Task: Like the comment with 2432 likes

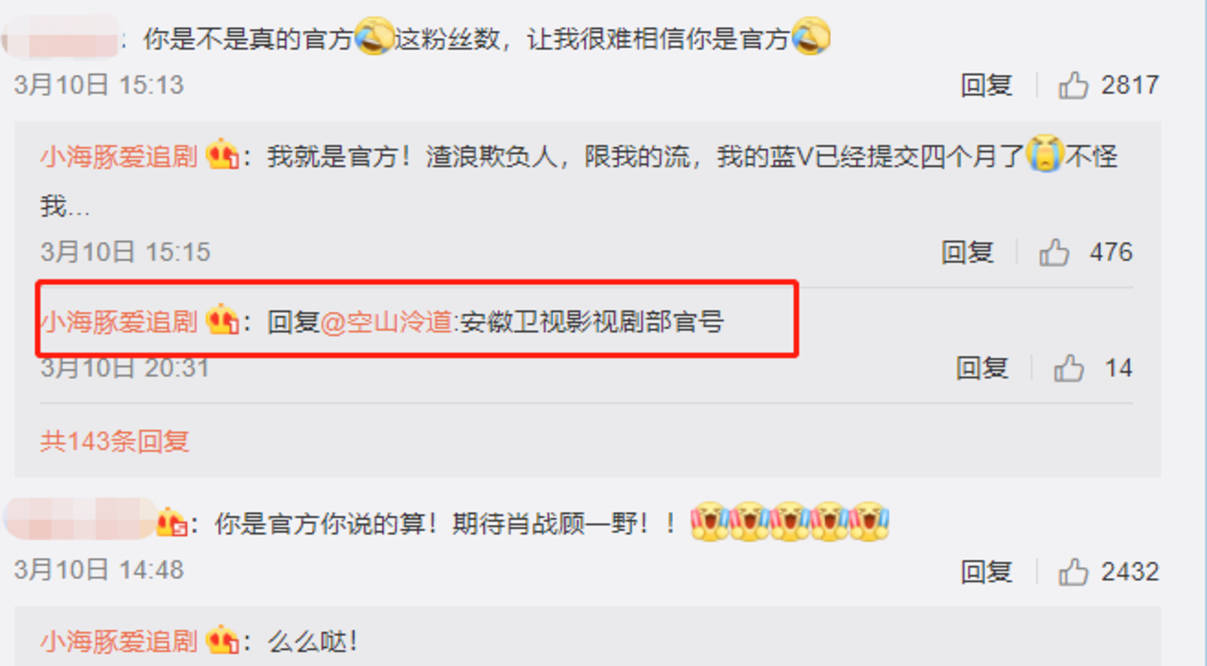Action: coord(1073,572)
